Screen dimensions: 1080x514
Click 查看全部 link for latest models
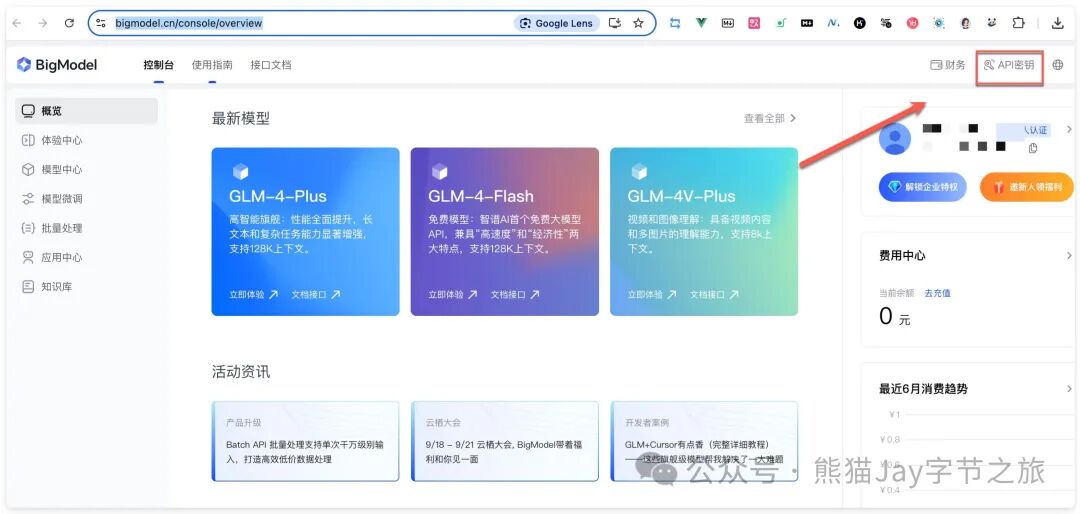769,119
